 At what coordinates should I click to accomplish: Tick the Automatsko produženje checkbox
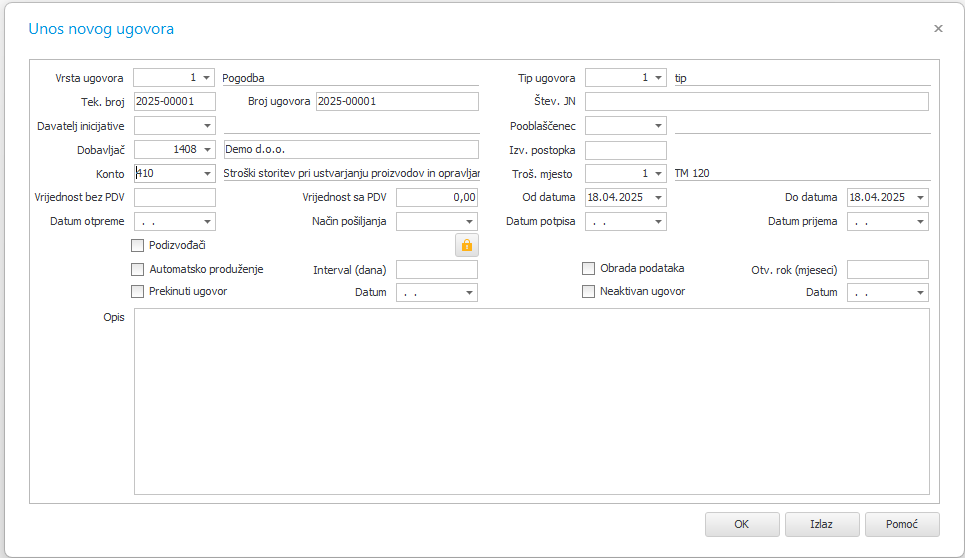coord(137,269)
